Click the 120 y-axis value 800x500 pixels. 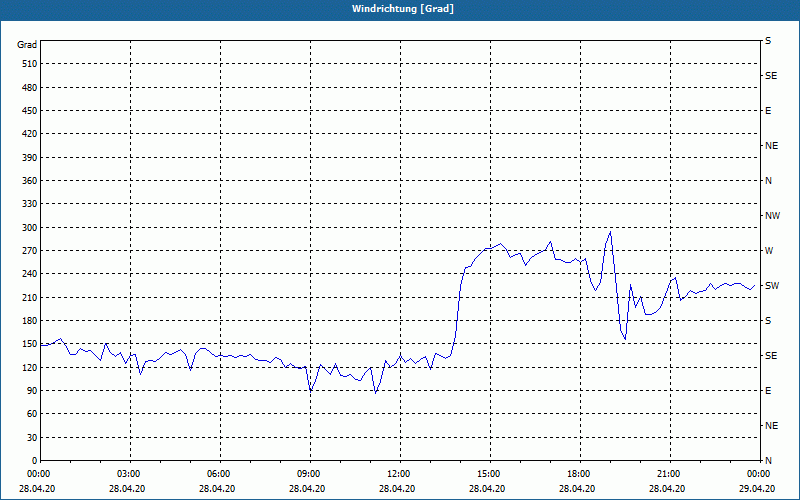(30, 368)
